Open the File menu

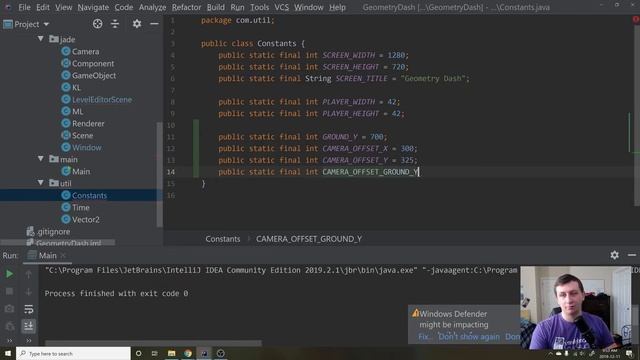(x=24, y=7)
